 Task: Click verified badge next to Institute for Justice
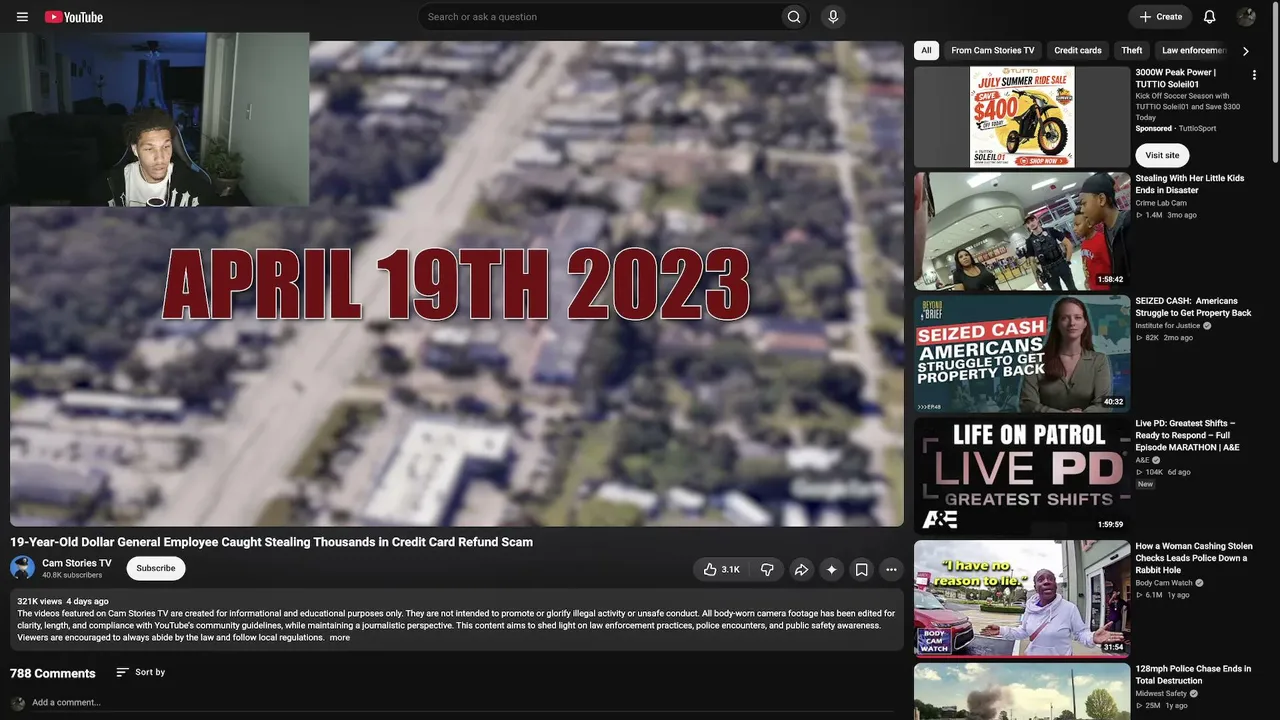pyautogui.click(x=1207, y=326)
